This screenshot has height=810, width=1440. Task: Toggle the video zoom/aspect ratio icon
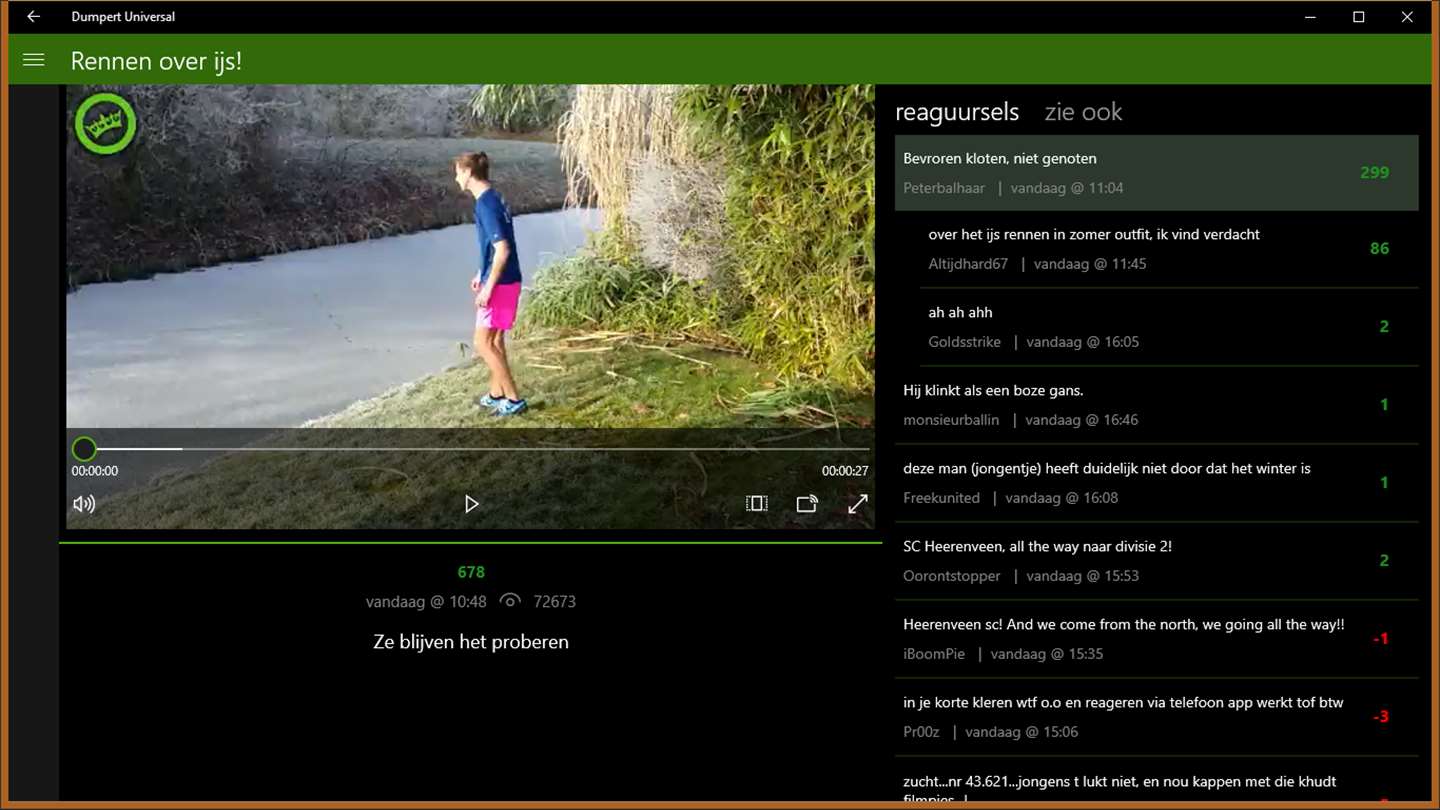[757, 504]
